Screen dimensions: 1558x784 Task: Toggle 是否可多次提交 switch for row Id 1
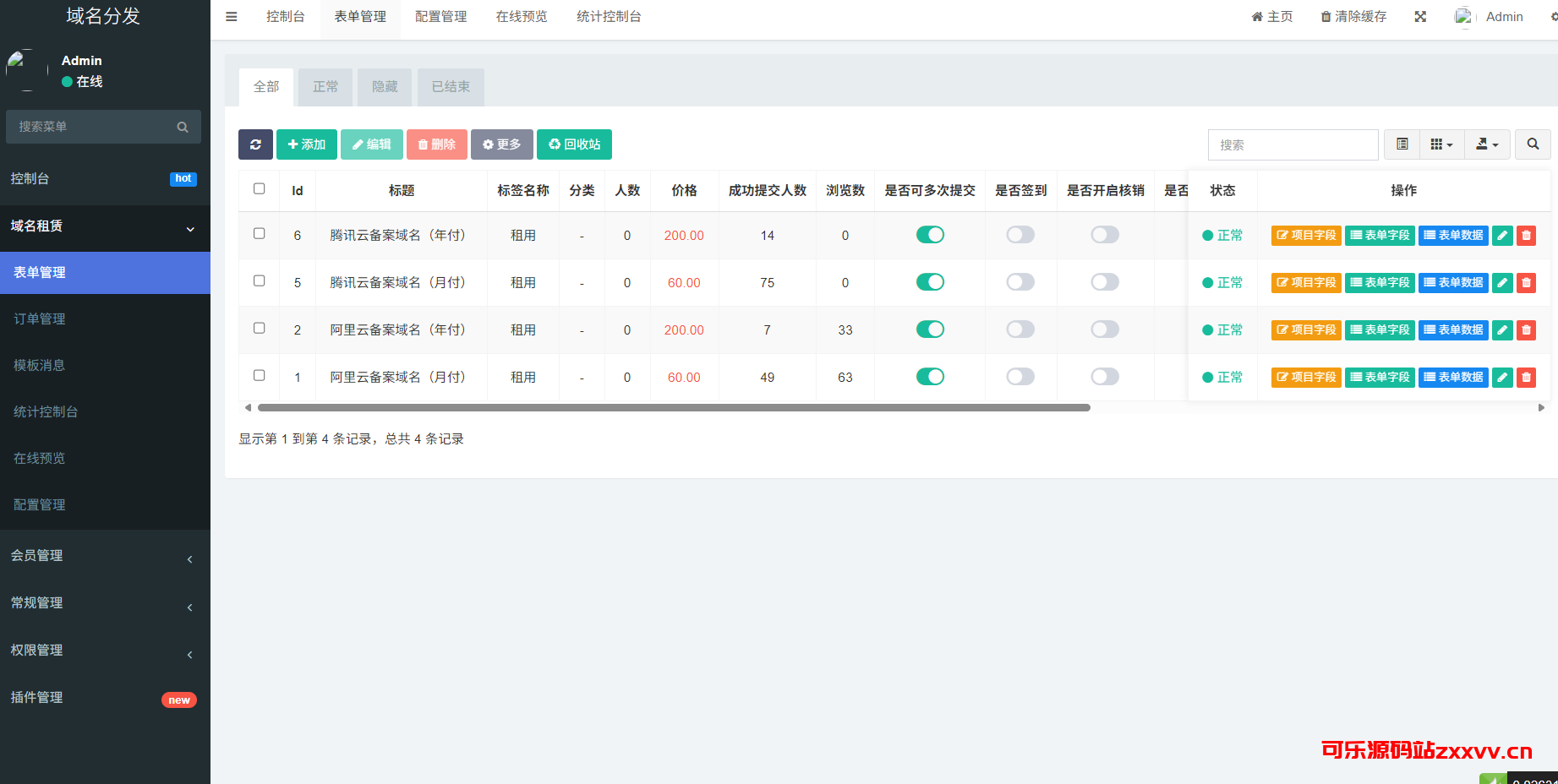pyautogui.click(x=930, y=377)
